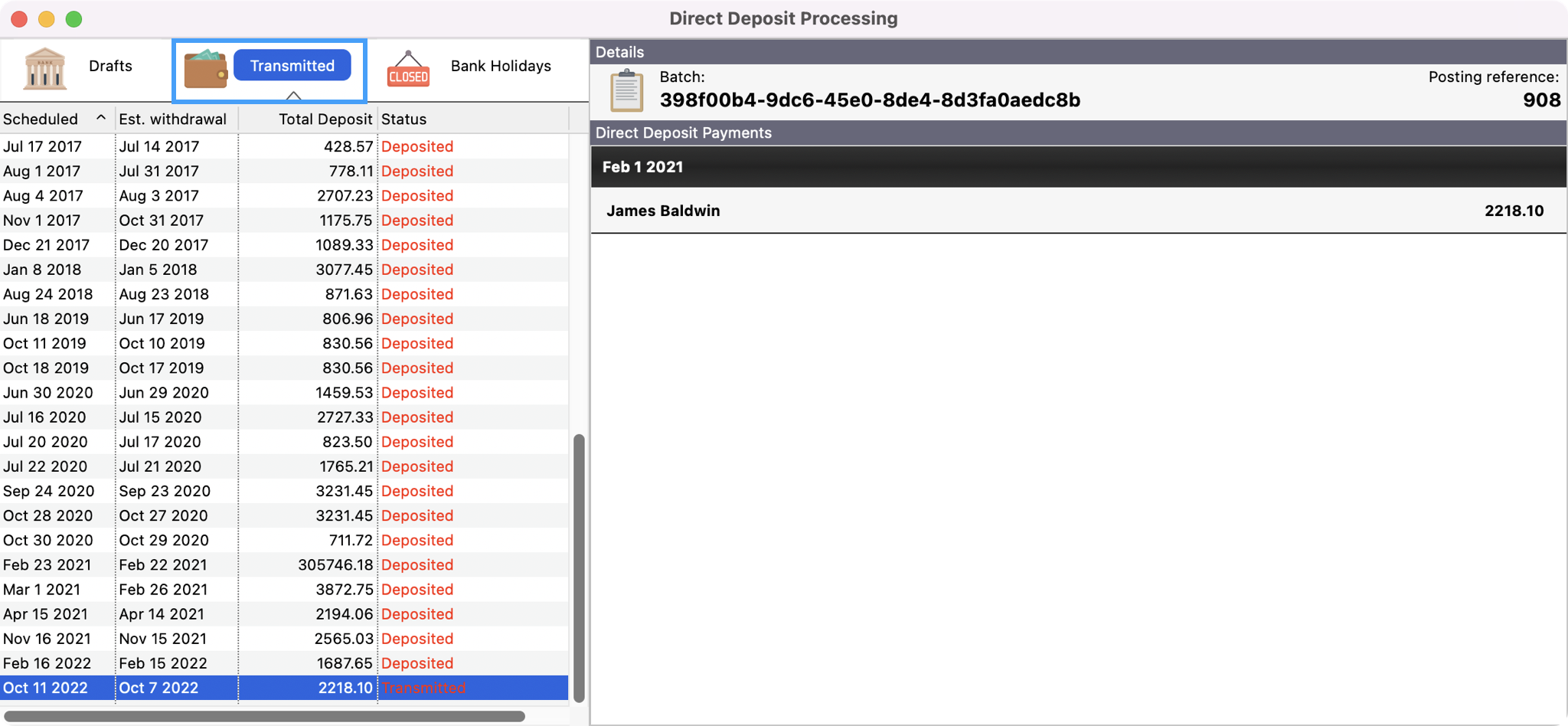The height and width of the screenshot is (726, 1568).
Task: Toggle sort arrow on Scheduled column
Action: coord(100,118)
